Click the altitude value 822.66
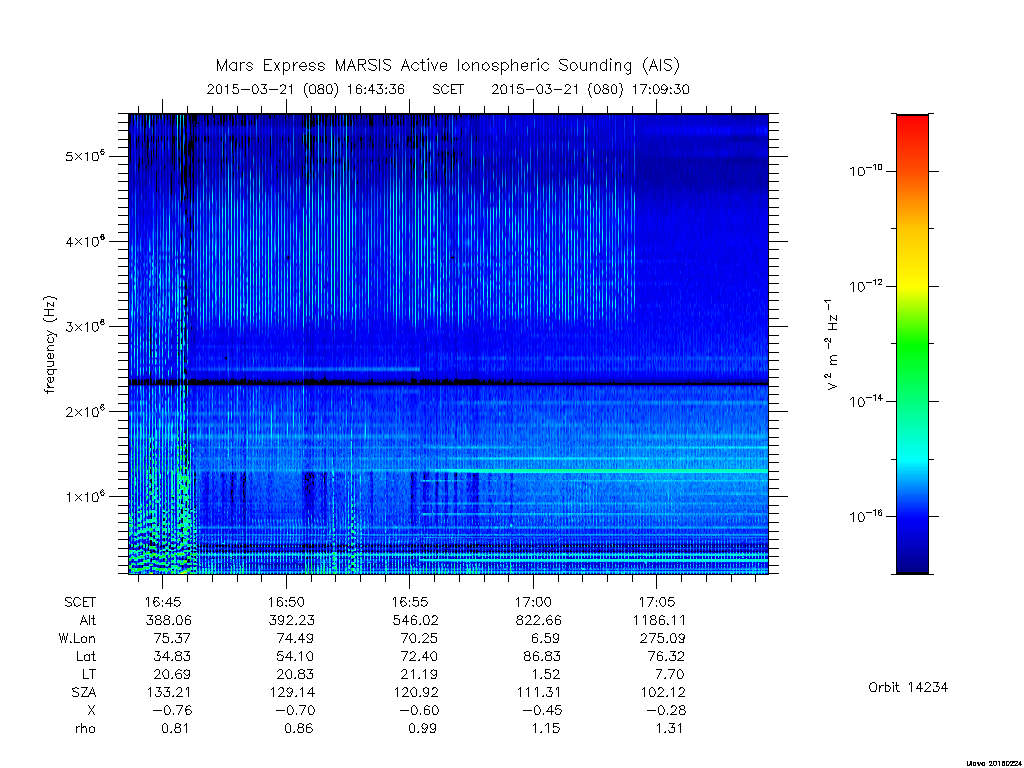 539,620
